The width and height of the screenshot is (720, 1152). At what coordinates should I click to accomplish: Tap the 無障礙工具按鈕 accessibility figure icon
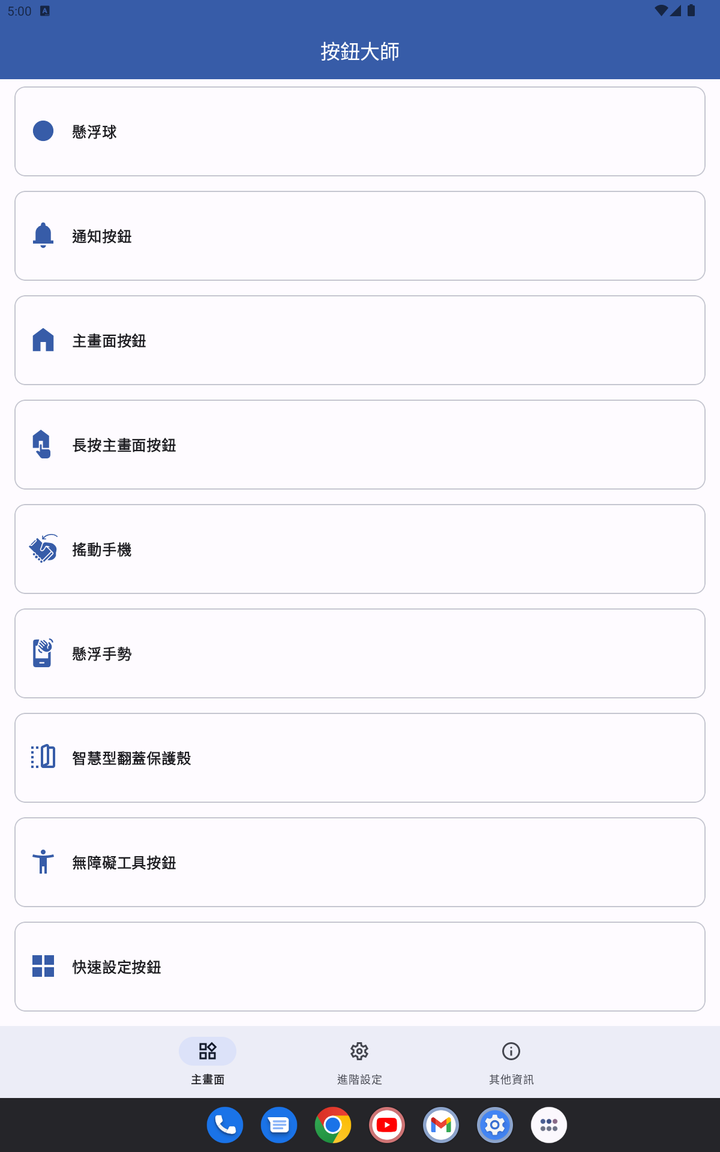43,862
